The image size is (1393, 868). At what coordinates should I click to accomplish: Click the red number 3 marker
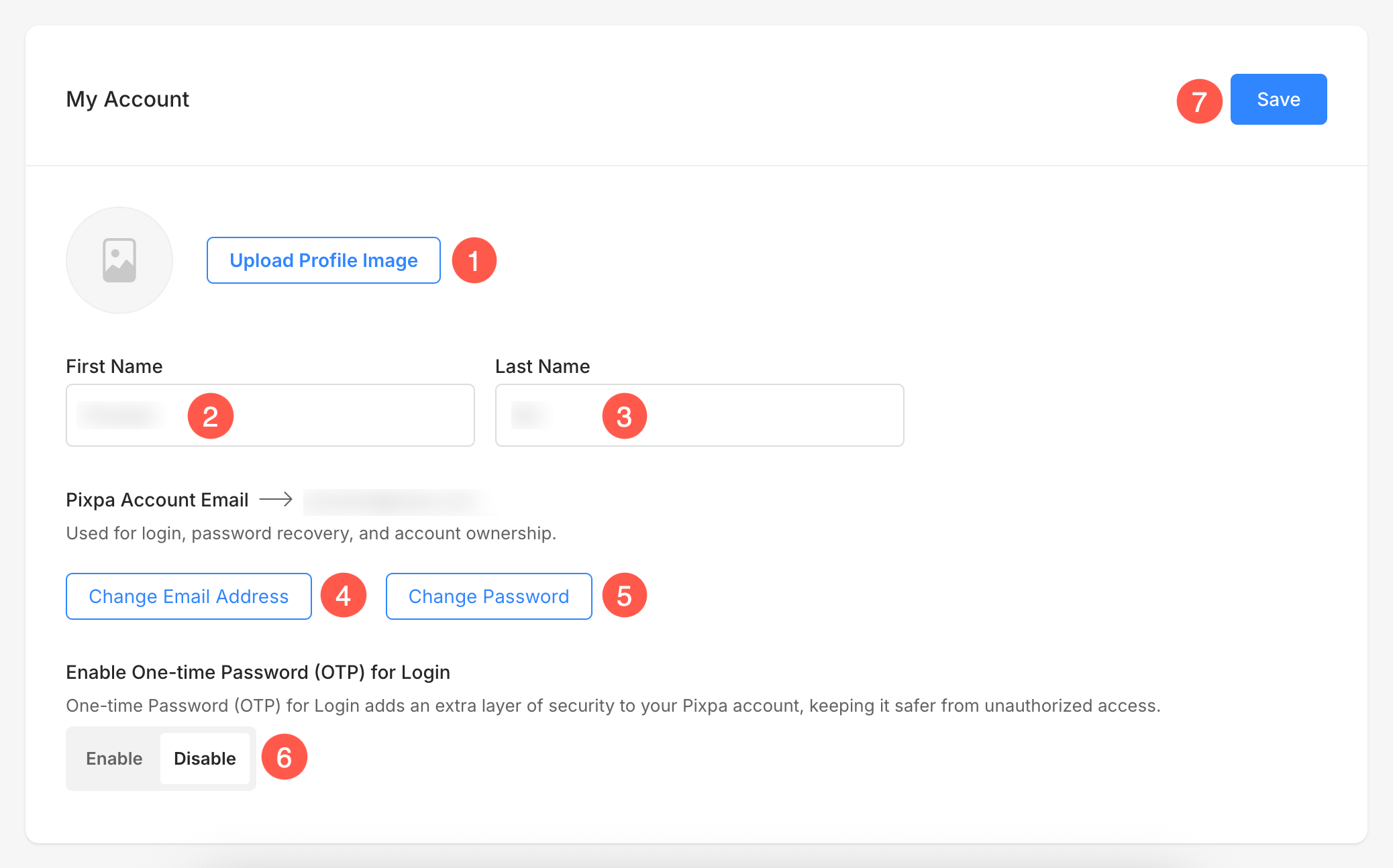624,416
